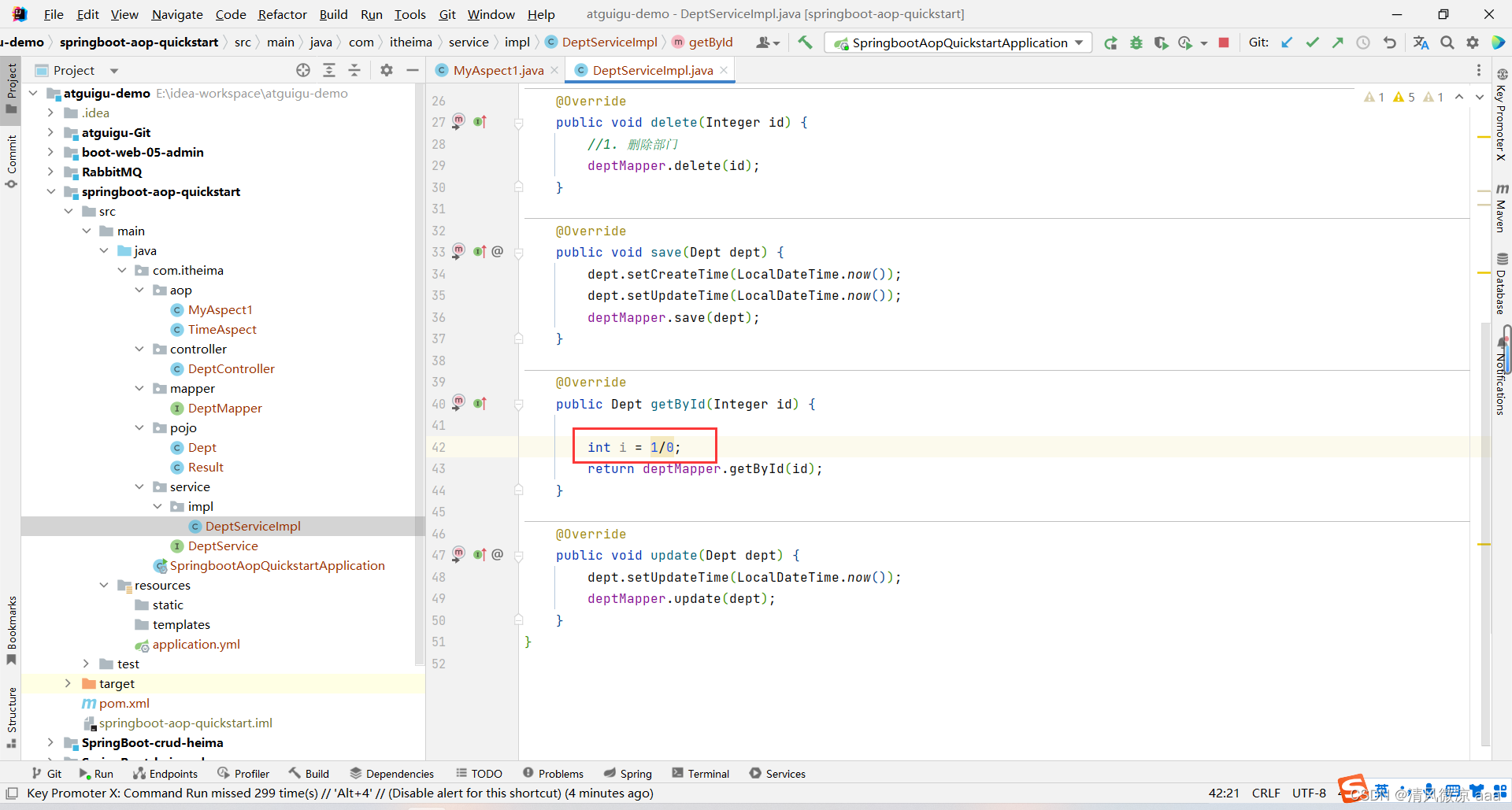This screenshot has height=810, width=1512.
Task: Start debugging with the bug icon
Action: [1136, 43]
